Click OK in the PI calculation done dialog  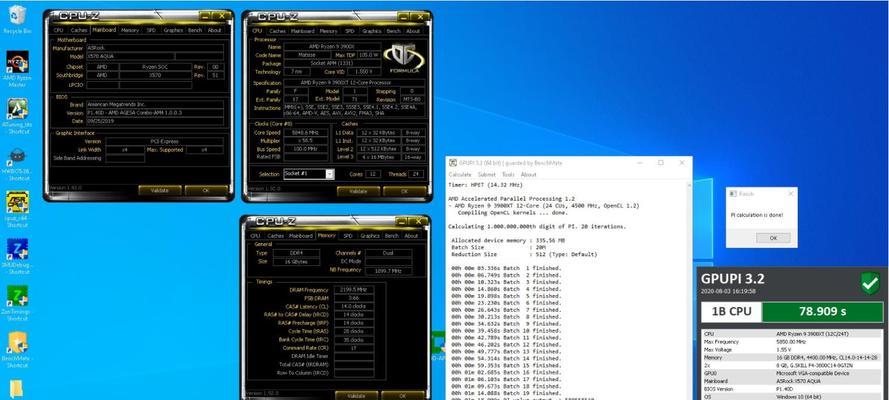click(773, 238)
